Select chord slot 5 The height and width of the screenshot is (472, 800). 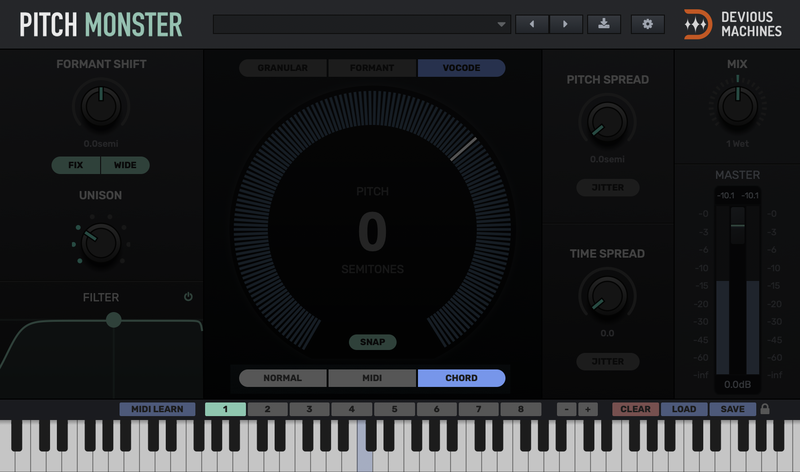[x=395, y=409]
